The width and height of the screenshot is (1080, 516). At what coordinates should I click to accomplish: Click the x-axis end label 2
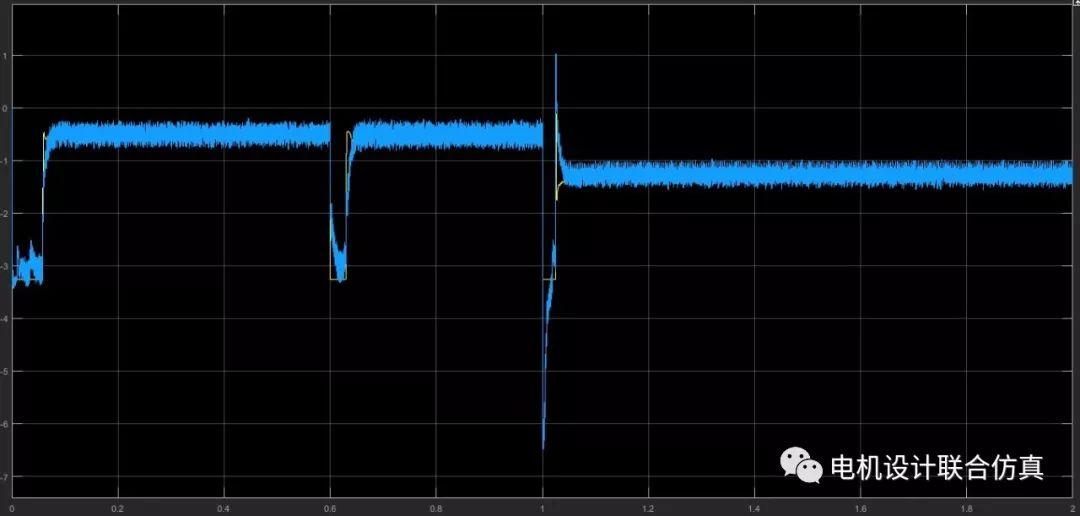click(x=1070, y=507)
